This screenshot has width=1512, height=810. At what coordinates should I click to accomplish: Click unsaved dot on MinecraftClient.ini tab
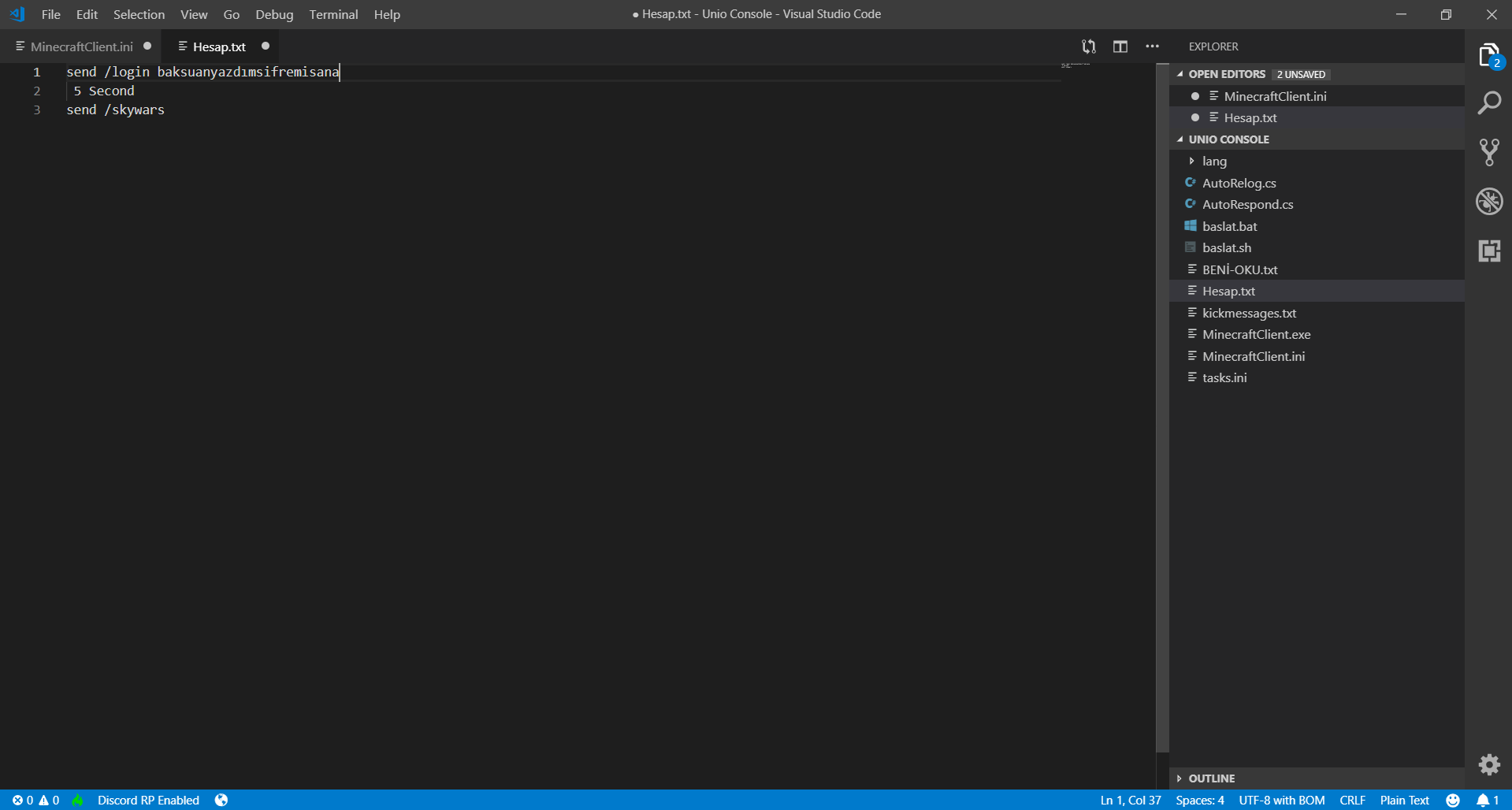coord(147,46)
